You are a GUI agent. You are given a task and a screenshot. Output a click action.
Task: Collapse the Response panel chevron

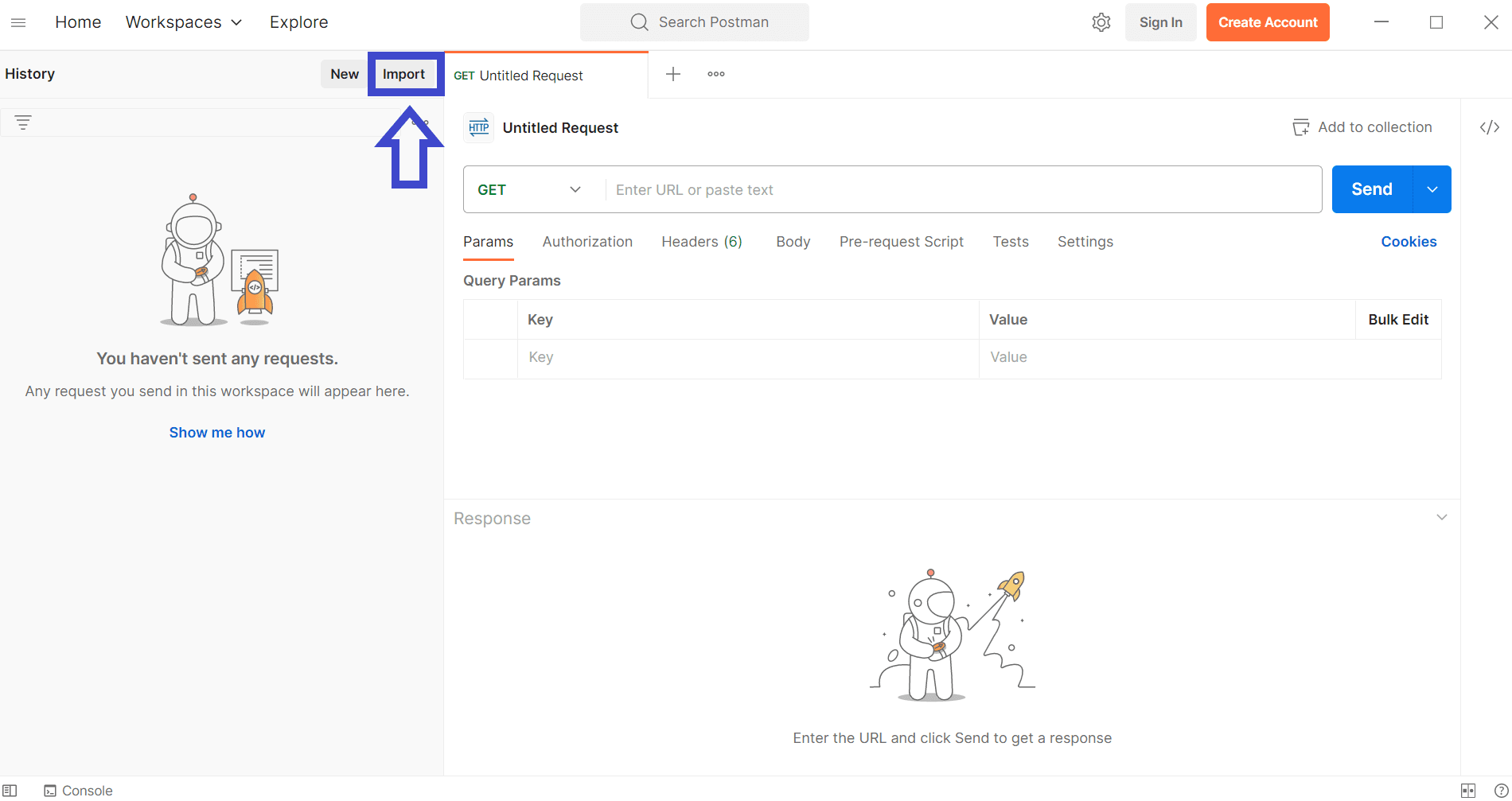coord(1442,518)
